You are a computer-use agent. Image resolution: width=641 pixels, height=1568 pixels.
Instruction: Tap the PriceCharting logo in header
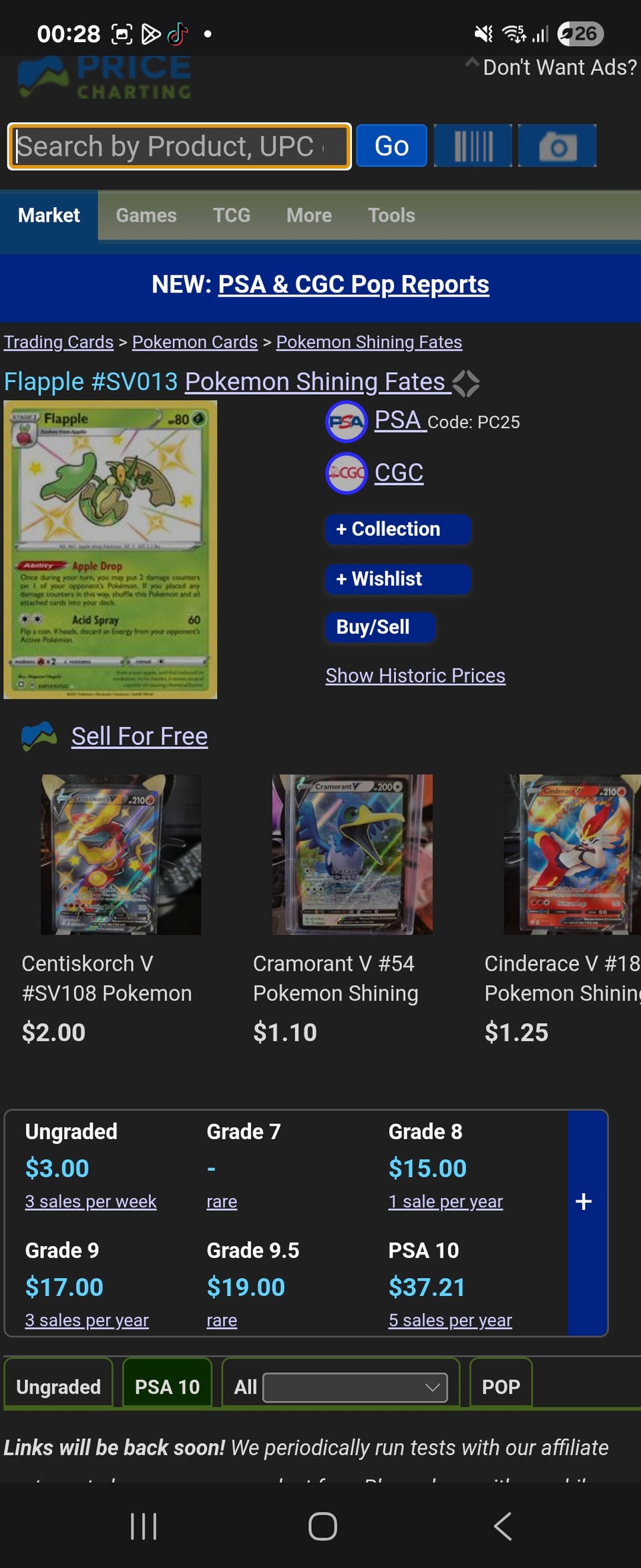pyautogui.click(x=104, y=77)
